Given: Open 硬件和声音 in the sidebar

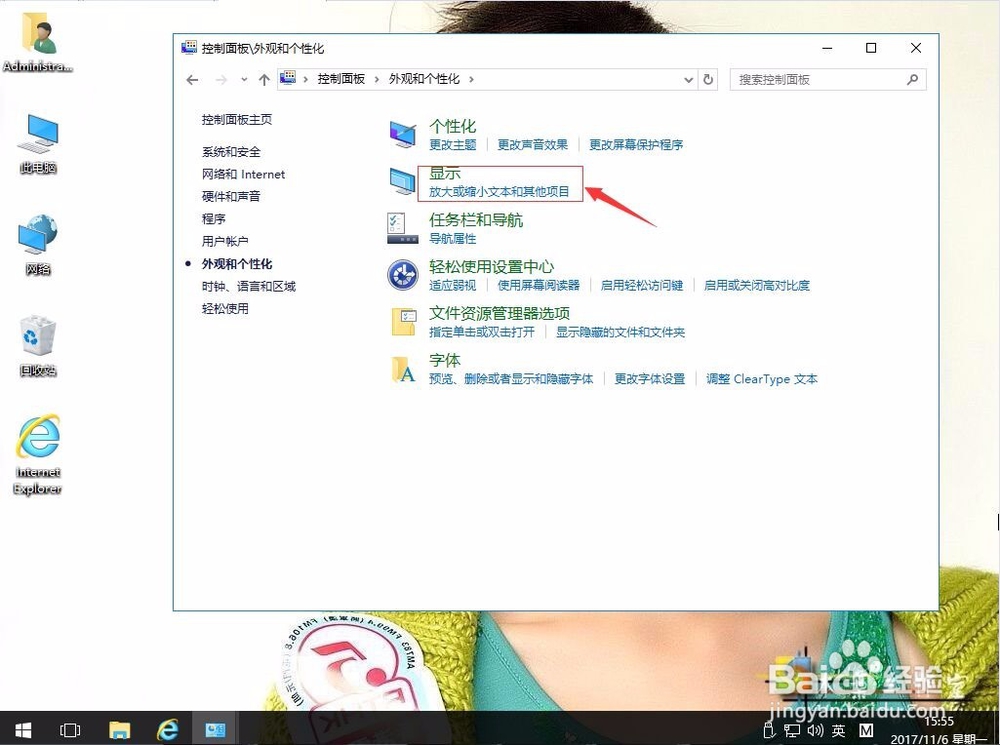Looking at the screenshot, I should pos(231,196).
